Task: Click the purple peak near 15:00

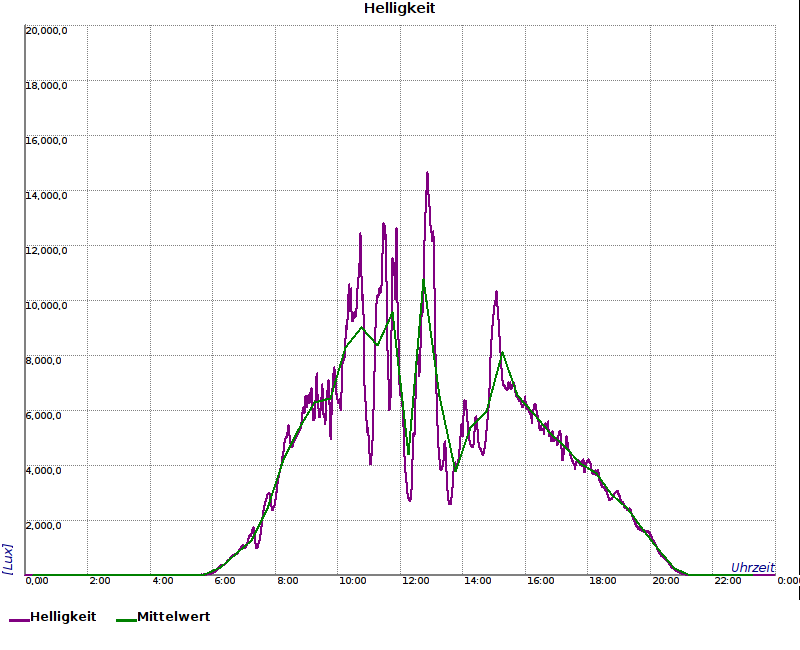Action: [x=496, y=292]
